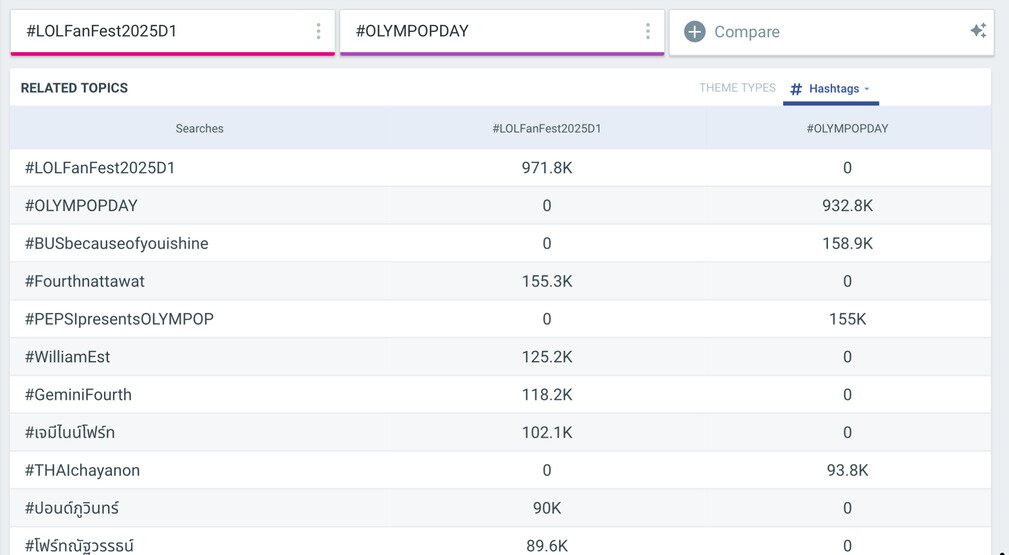Click the 118.2K value cell
This screenshot has width=1009, height=555.
pyautogui.click(x=547, y=395)
